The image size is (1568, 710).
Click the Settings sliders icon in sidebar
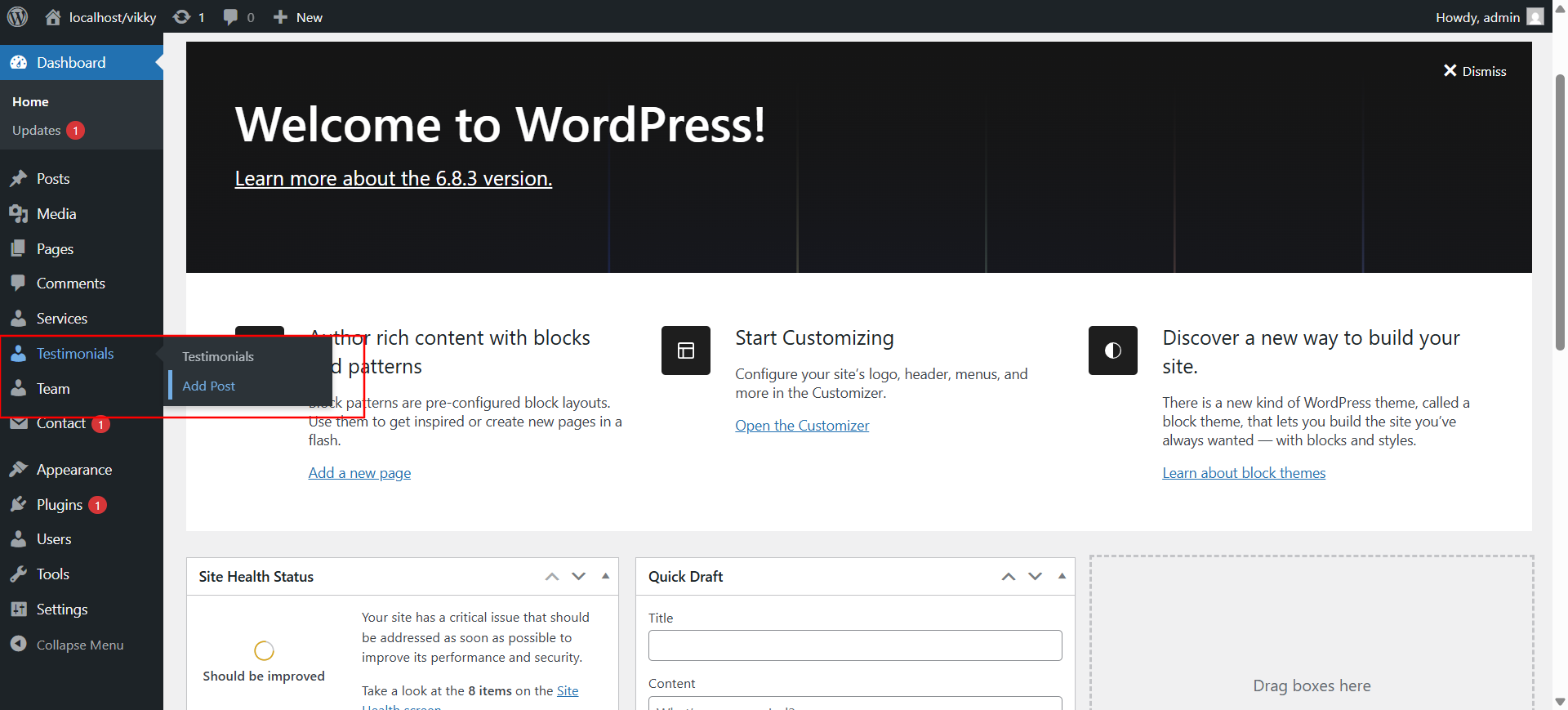[19, 610]
